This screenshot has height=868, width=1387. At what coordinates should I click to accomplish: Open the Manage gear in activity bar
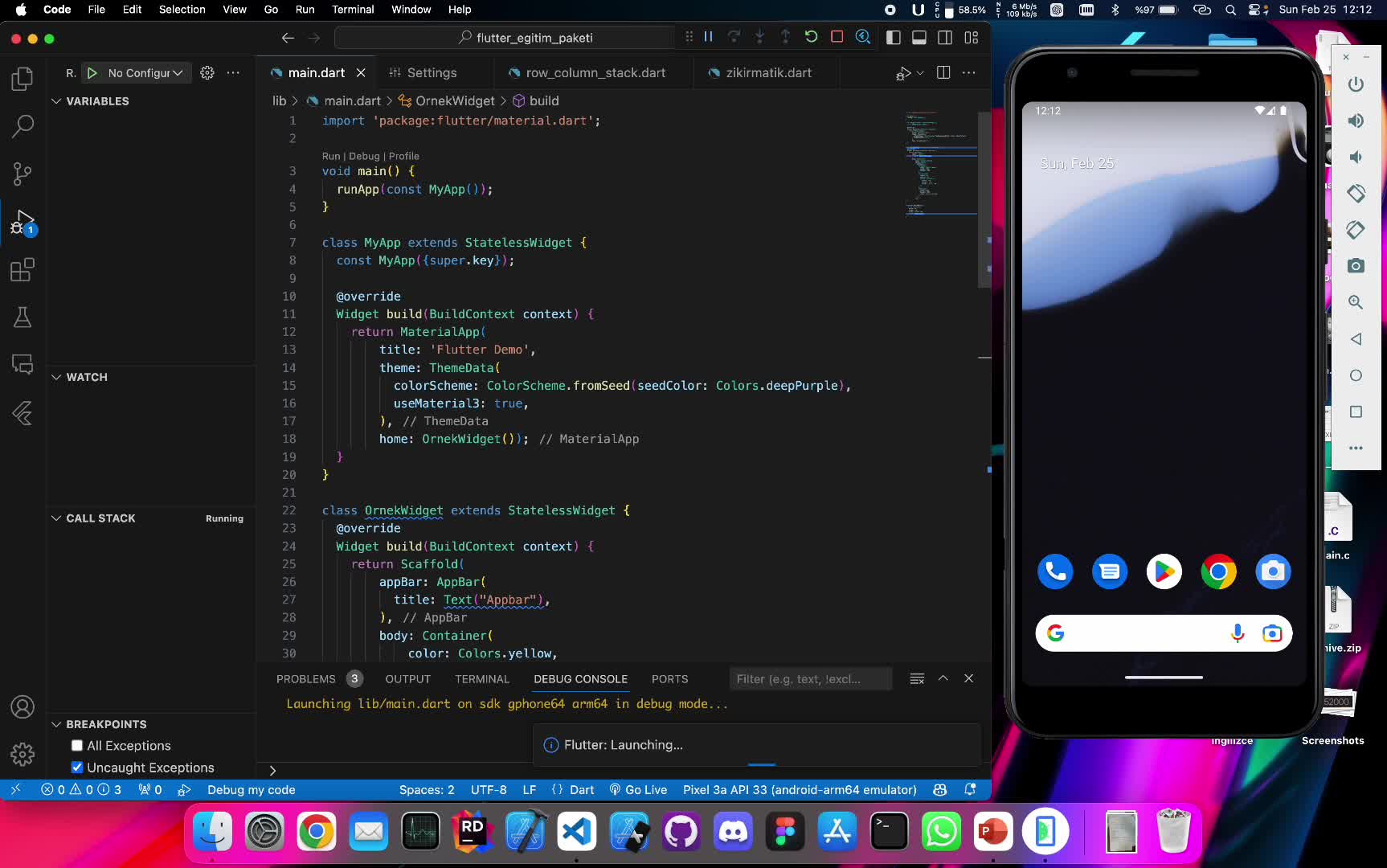pos(23,754)
